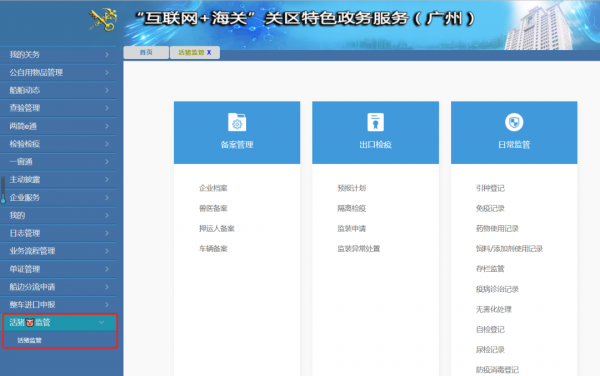
Task: Switch to the 首页 tab
Action: (146, 52)
